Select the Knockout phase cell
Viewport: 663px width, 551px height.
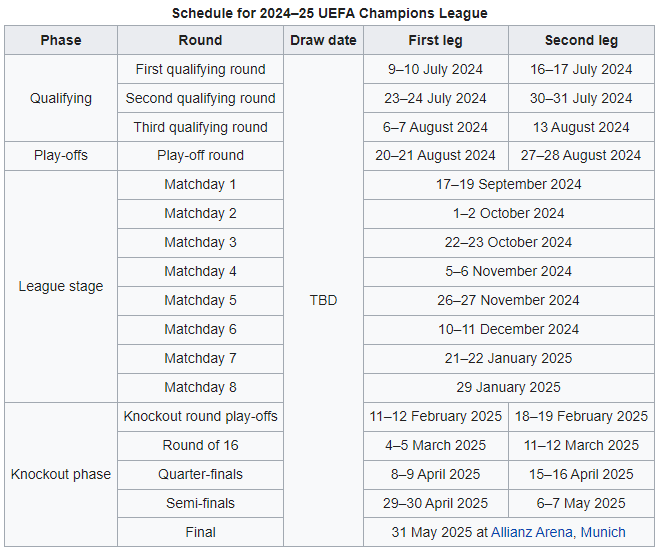(x=61, y=474)
